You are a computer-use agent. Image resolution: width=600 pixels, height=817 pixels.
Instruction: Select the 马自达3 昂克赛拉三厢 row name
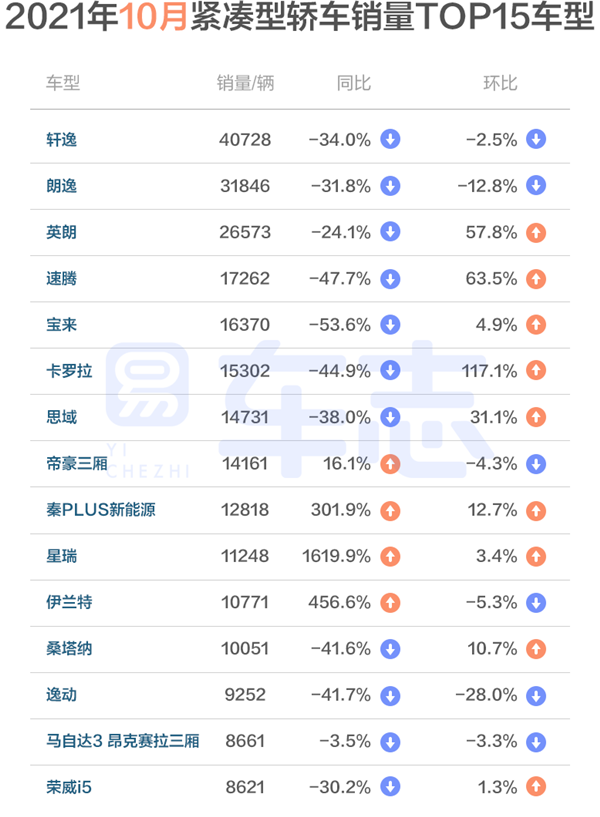(123, 741)
